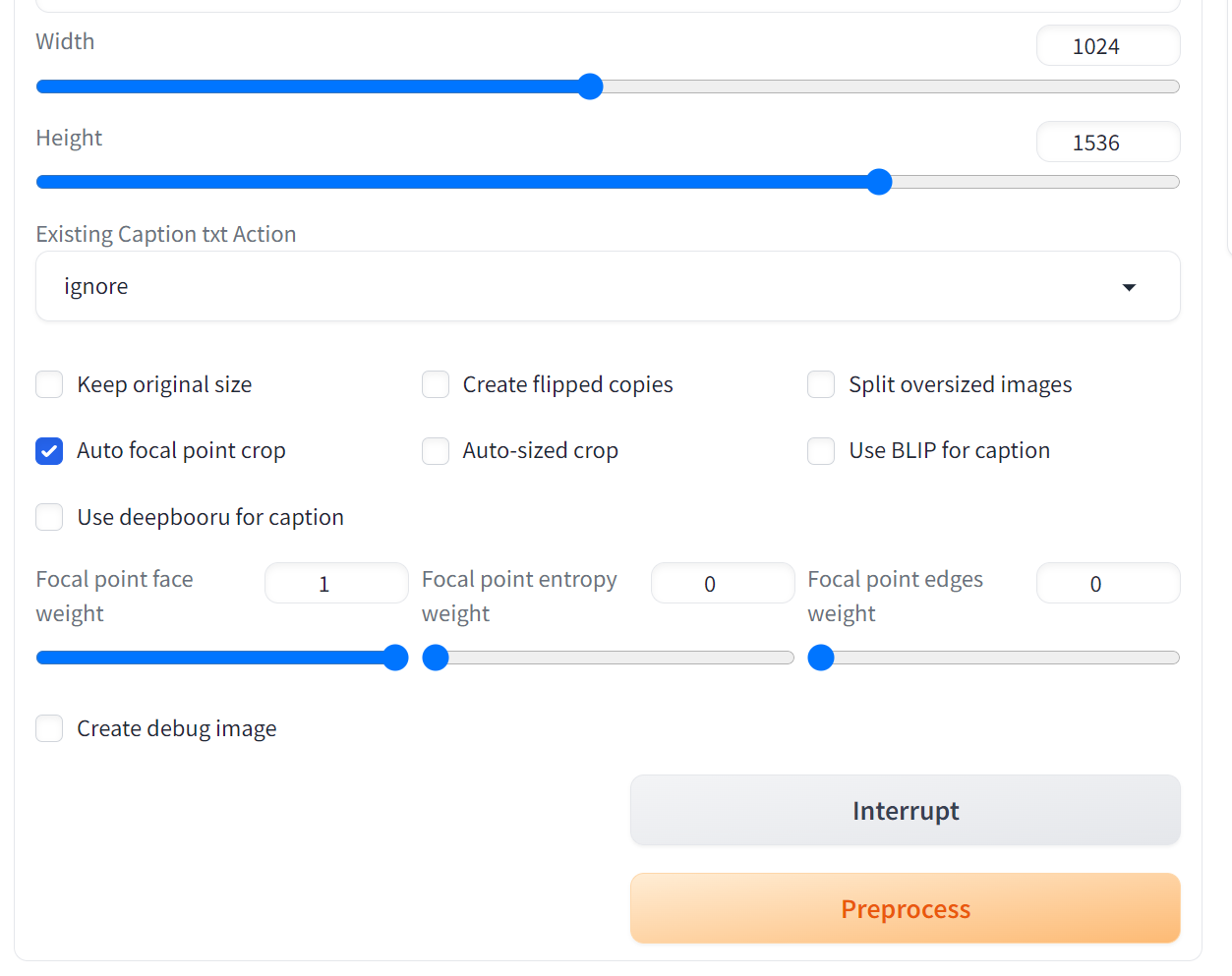Focus the Height value field showing 1536

pos(1107,143)
